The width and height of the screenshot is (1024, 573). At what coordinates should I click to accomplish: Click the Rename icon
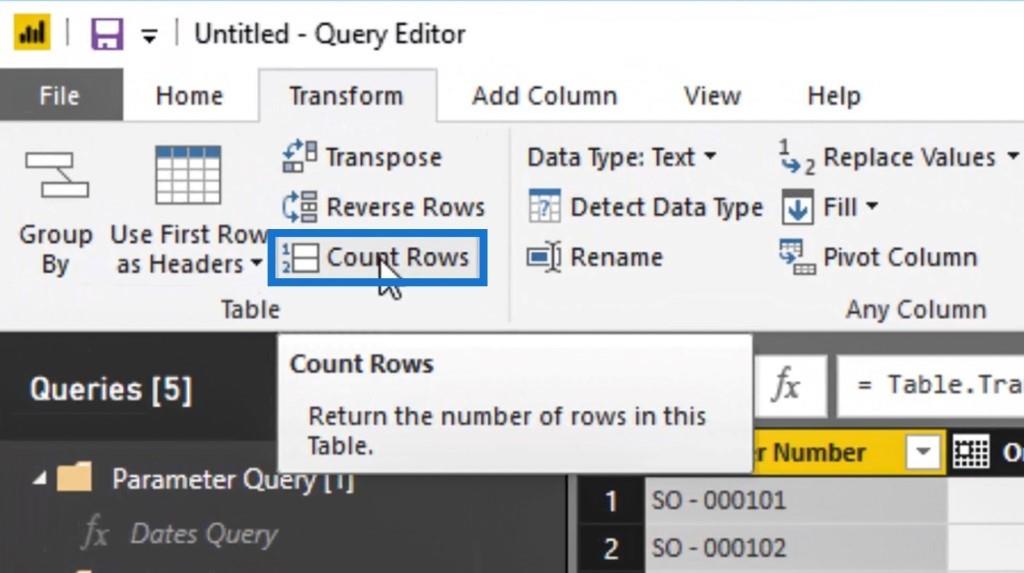click(544, 257)
